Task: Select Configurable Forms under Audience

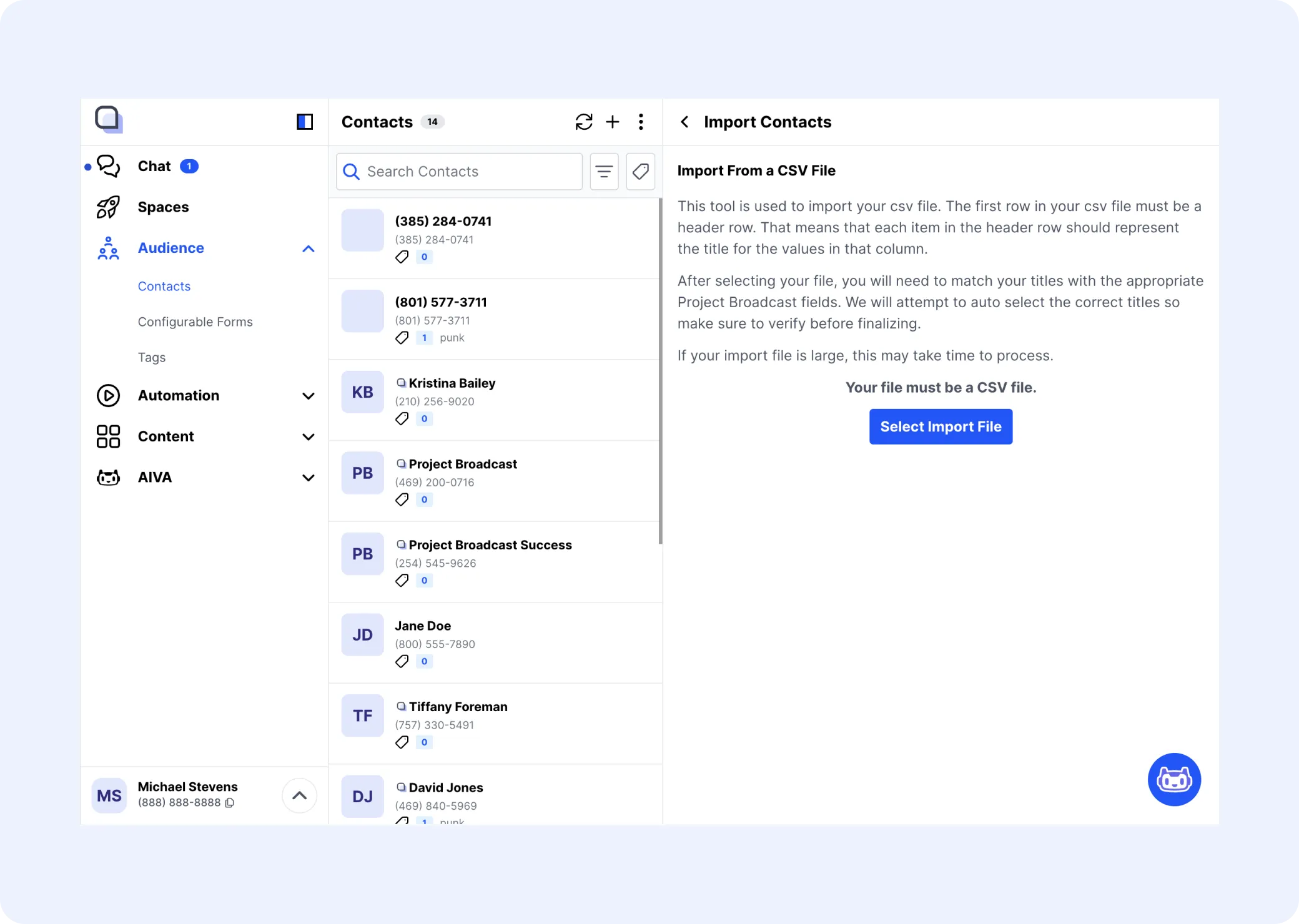Action: pos(195,322)
